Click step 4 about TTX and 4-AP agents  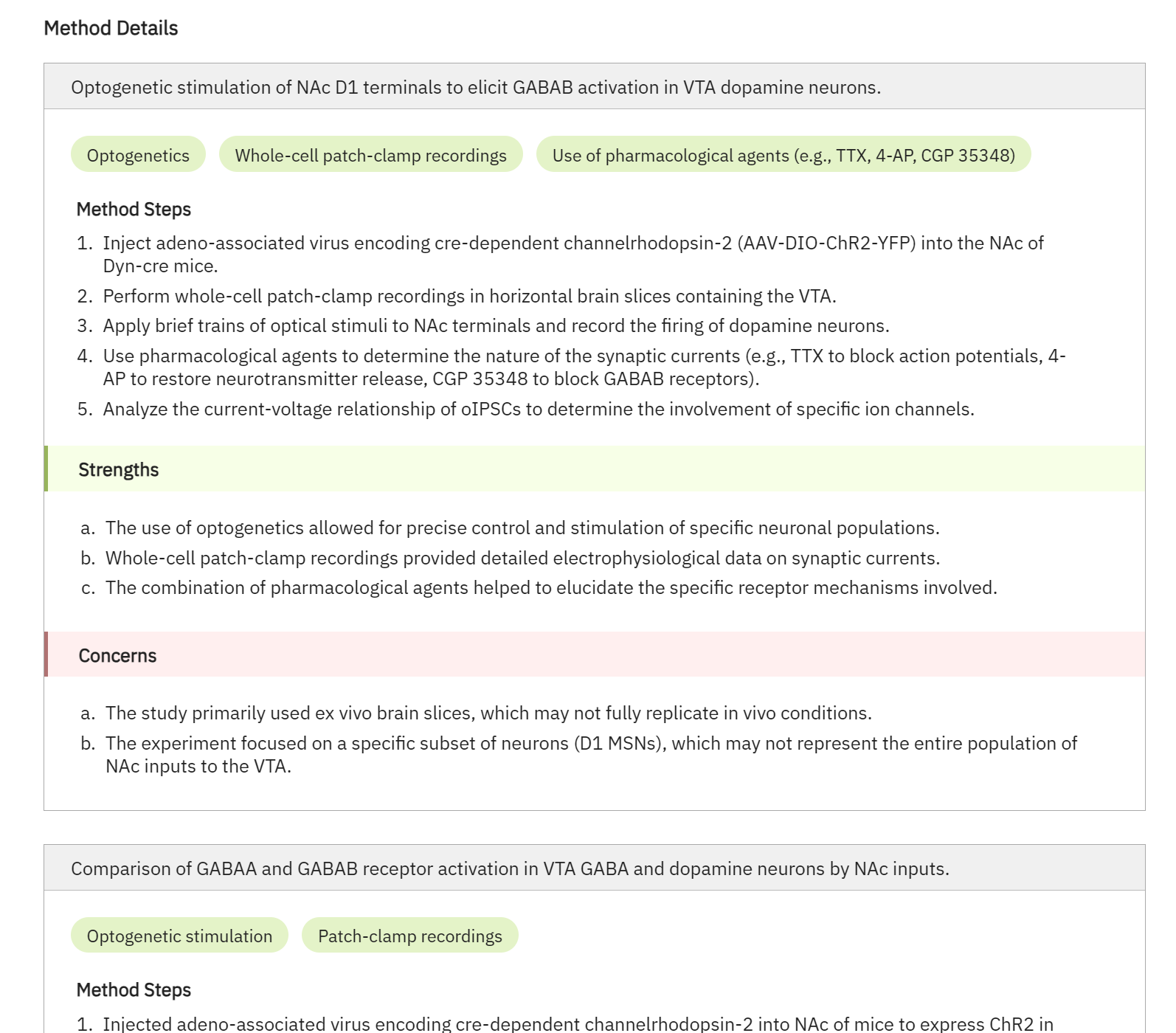(573, 367)
